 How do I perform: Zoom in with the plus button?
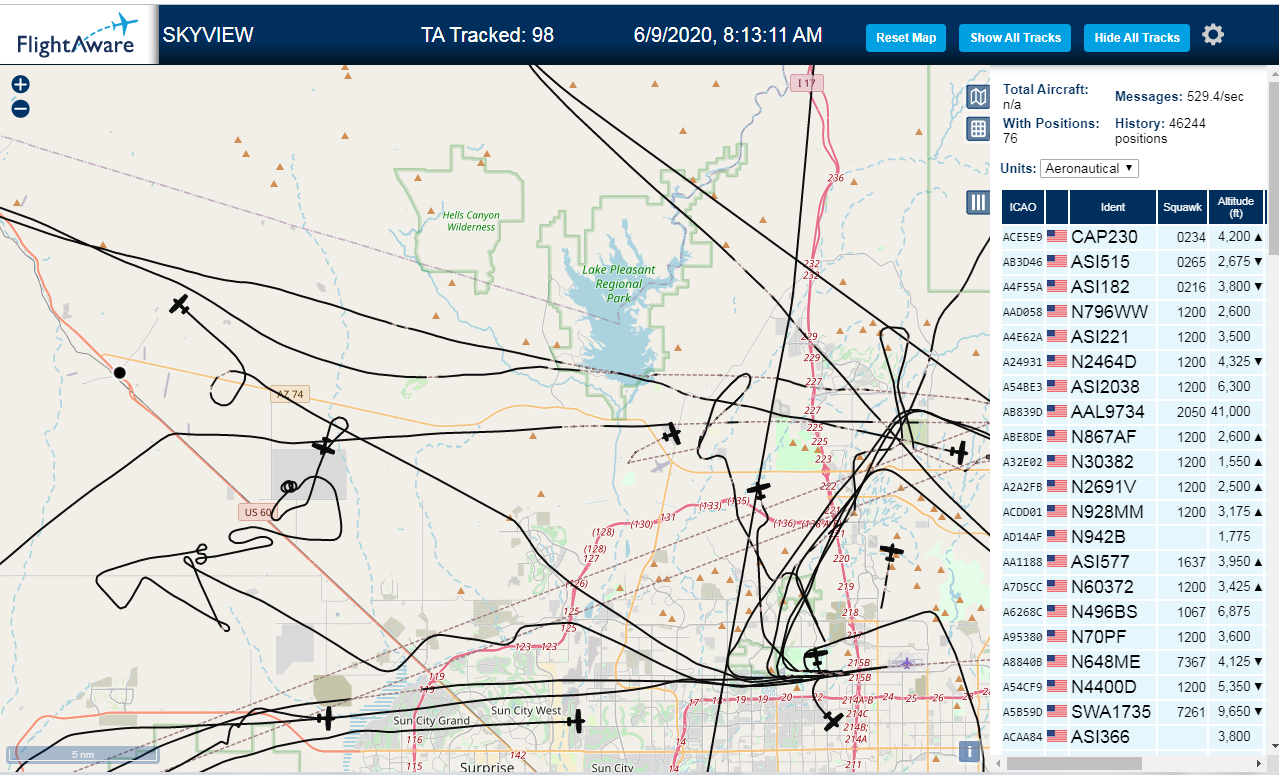point(21,85)
